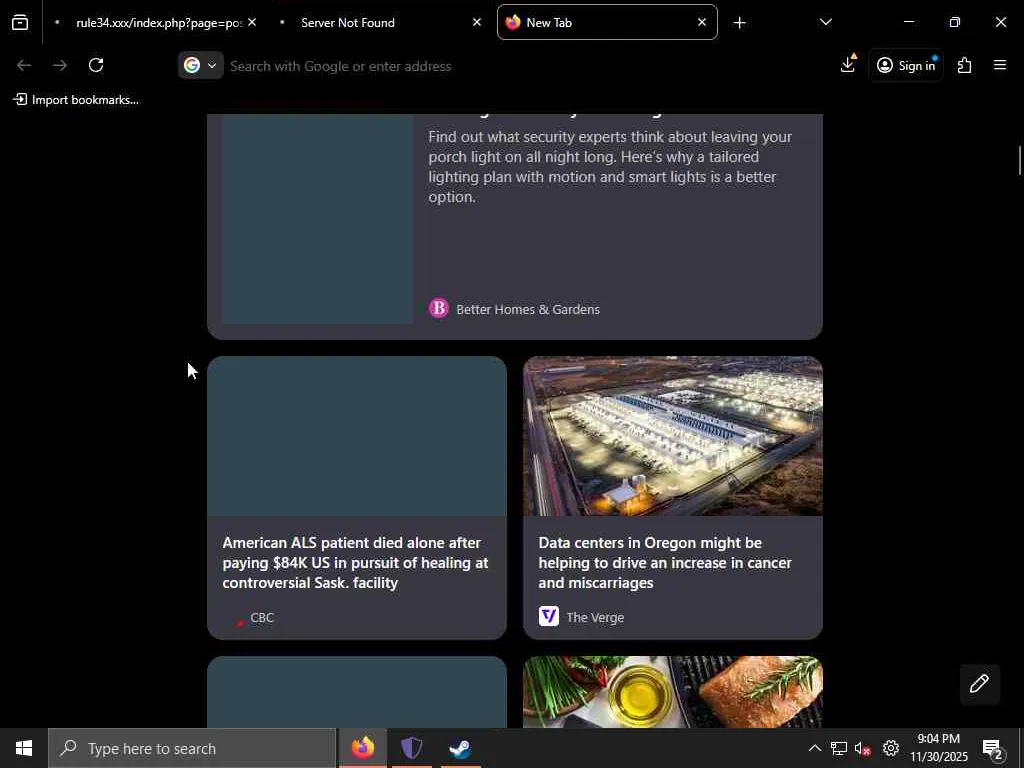Click The Verge logo icon

tap(549, 616)
